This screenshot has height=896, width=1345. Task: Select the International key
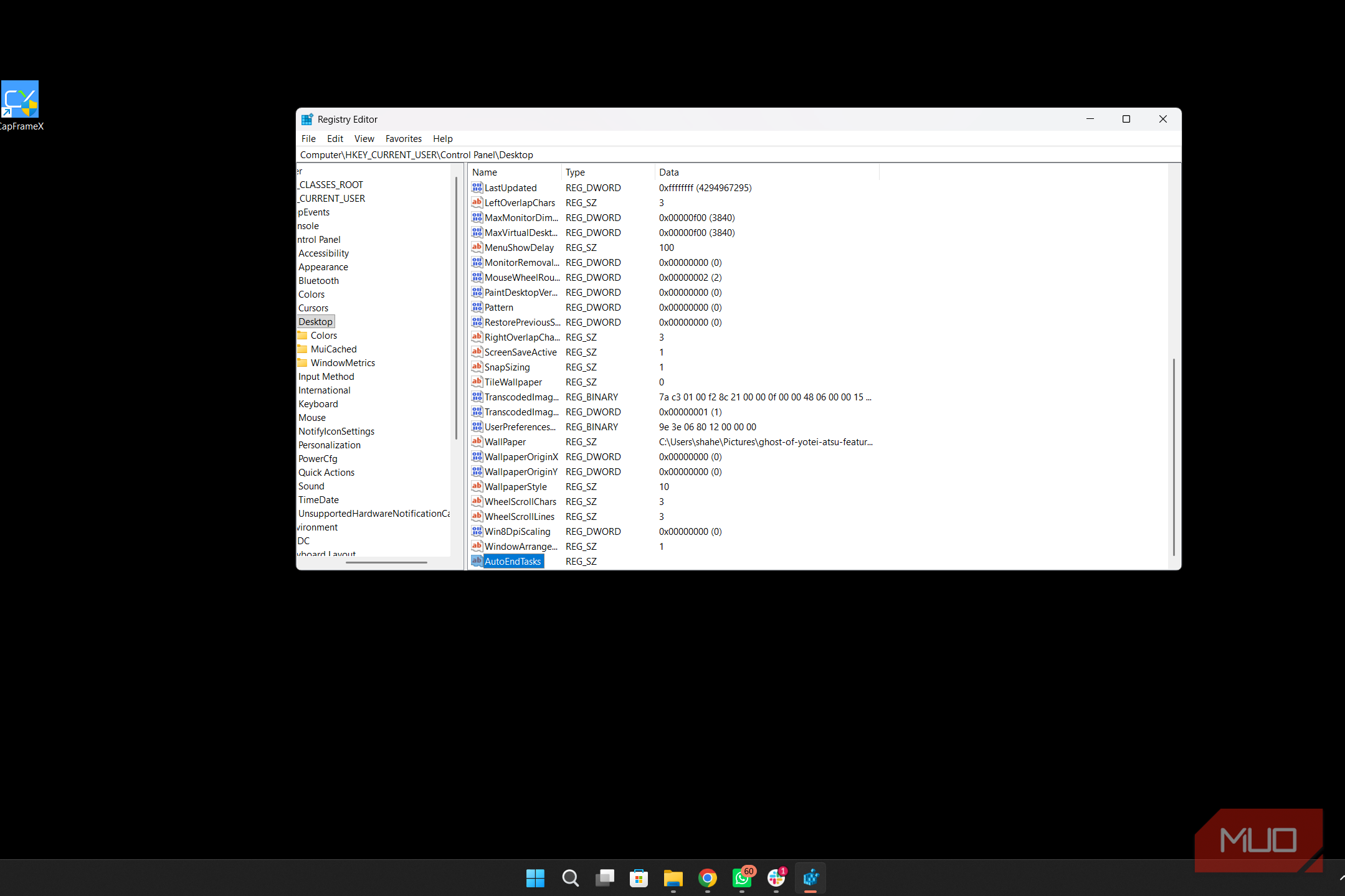pyautogui.click(x=324, y=390)
